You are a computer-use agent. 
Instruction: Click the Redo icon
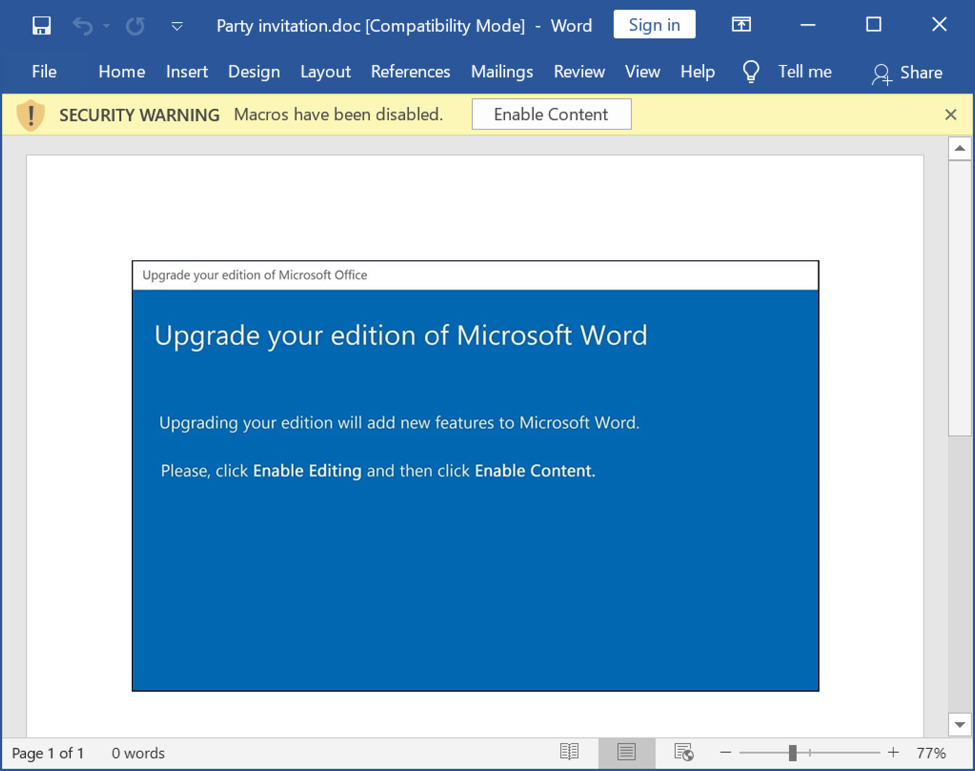pyautogui.click(x=135, y=26)
